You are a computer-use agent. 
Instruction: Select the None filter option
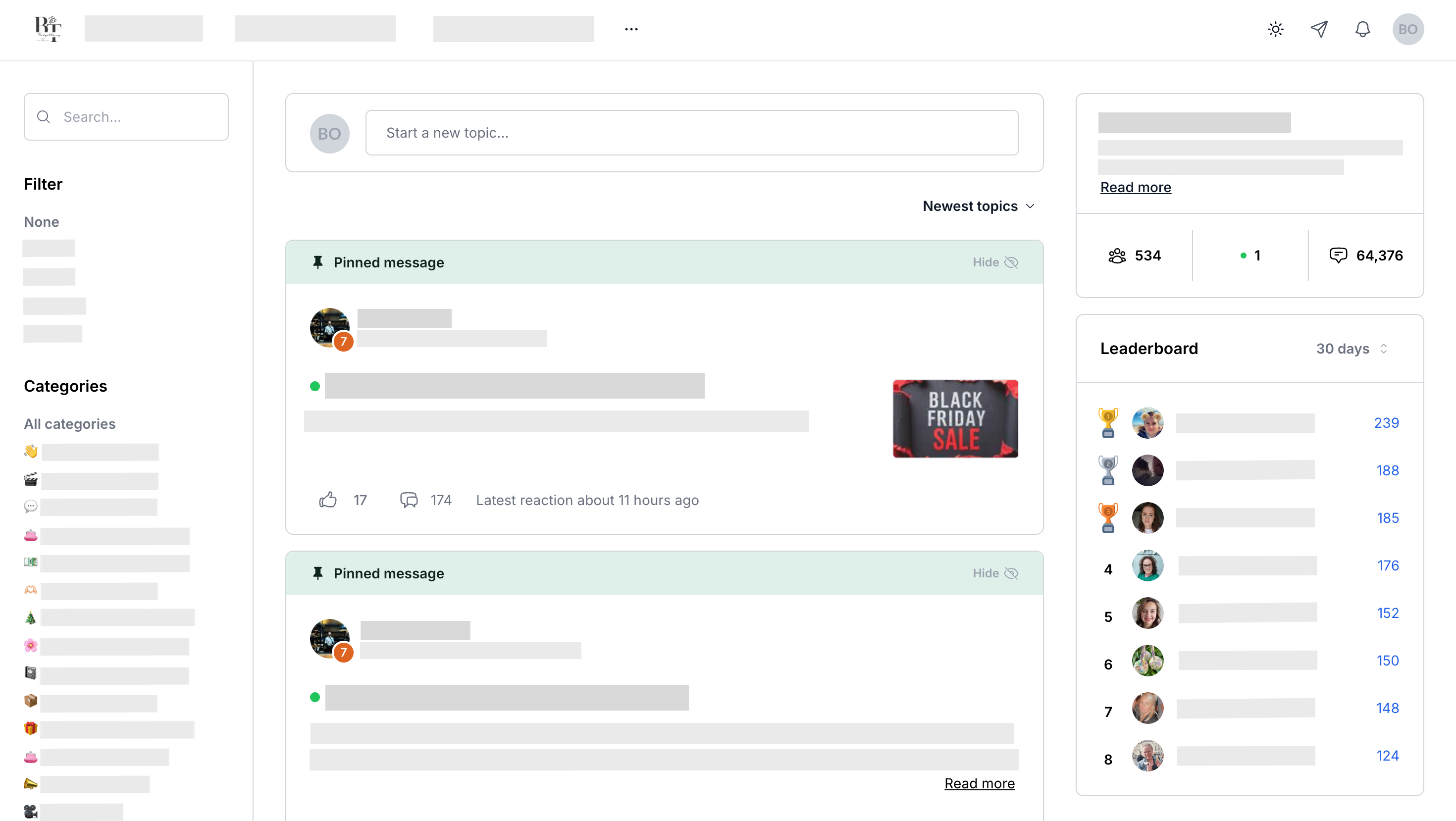tap(41, 221)
